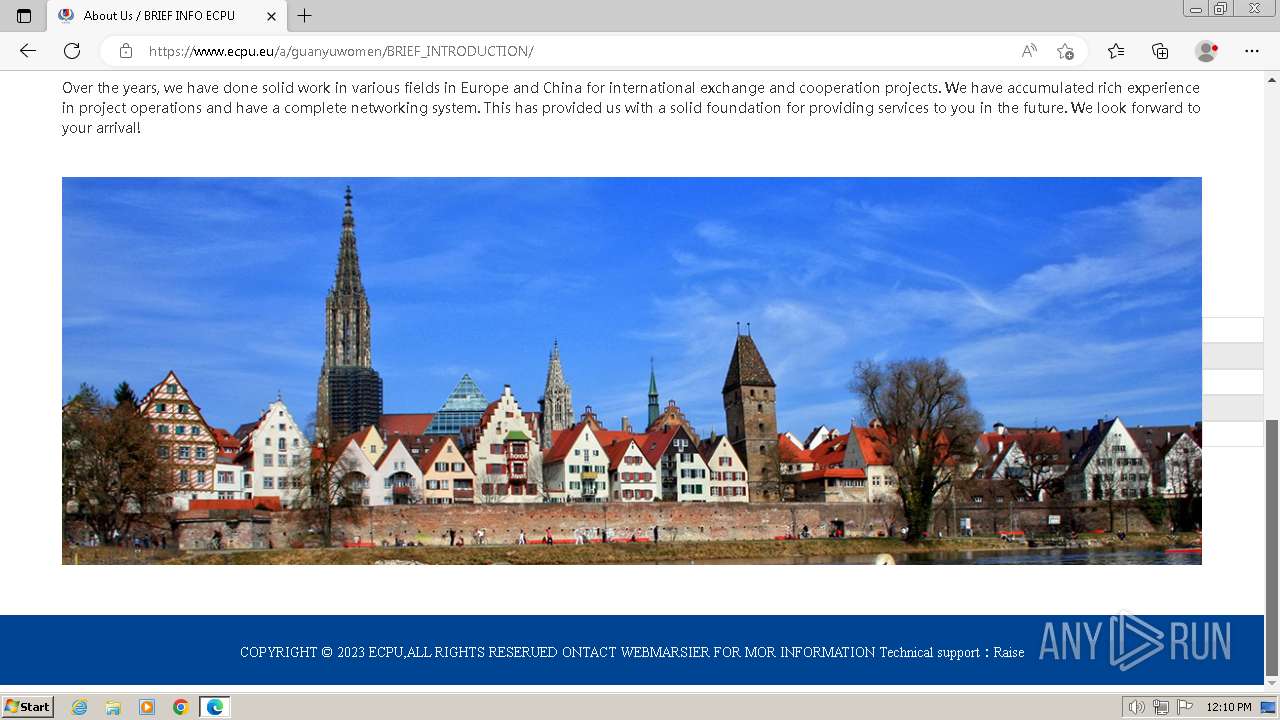Close the About Us browser tab
Image resolution: width=1280 pixels, height=720 pixels.
271,16
